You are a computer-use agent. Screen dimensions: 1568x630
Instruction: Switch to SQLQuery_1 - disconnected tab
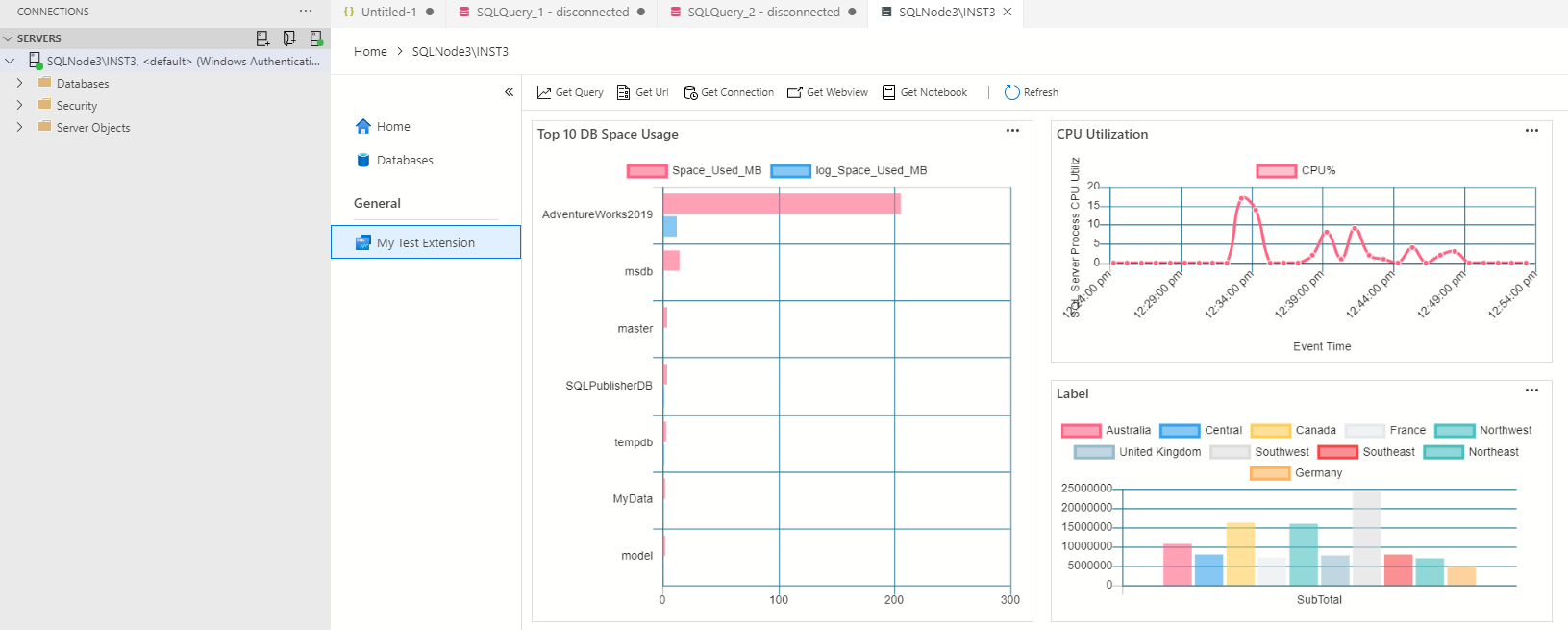[x=552, y=12]
